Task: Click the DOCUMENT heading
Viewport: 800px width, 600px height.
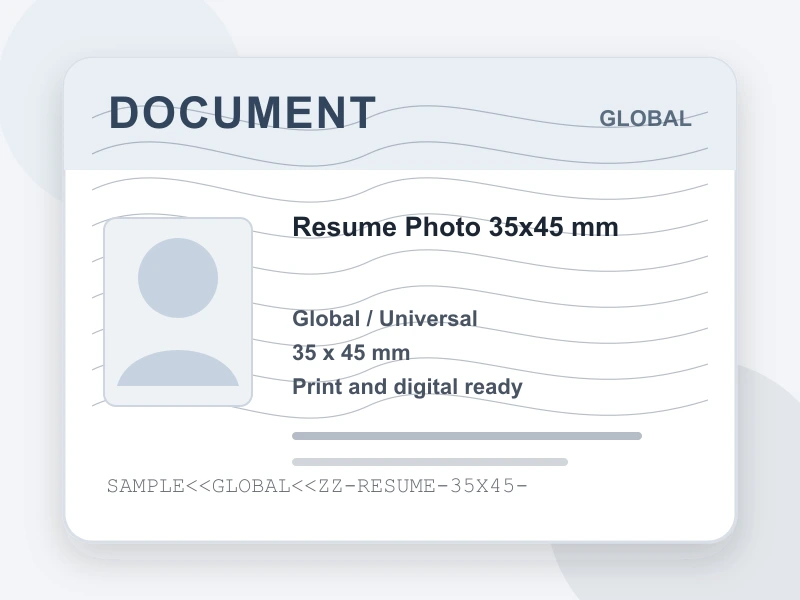Action: (243, 112)
